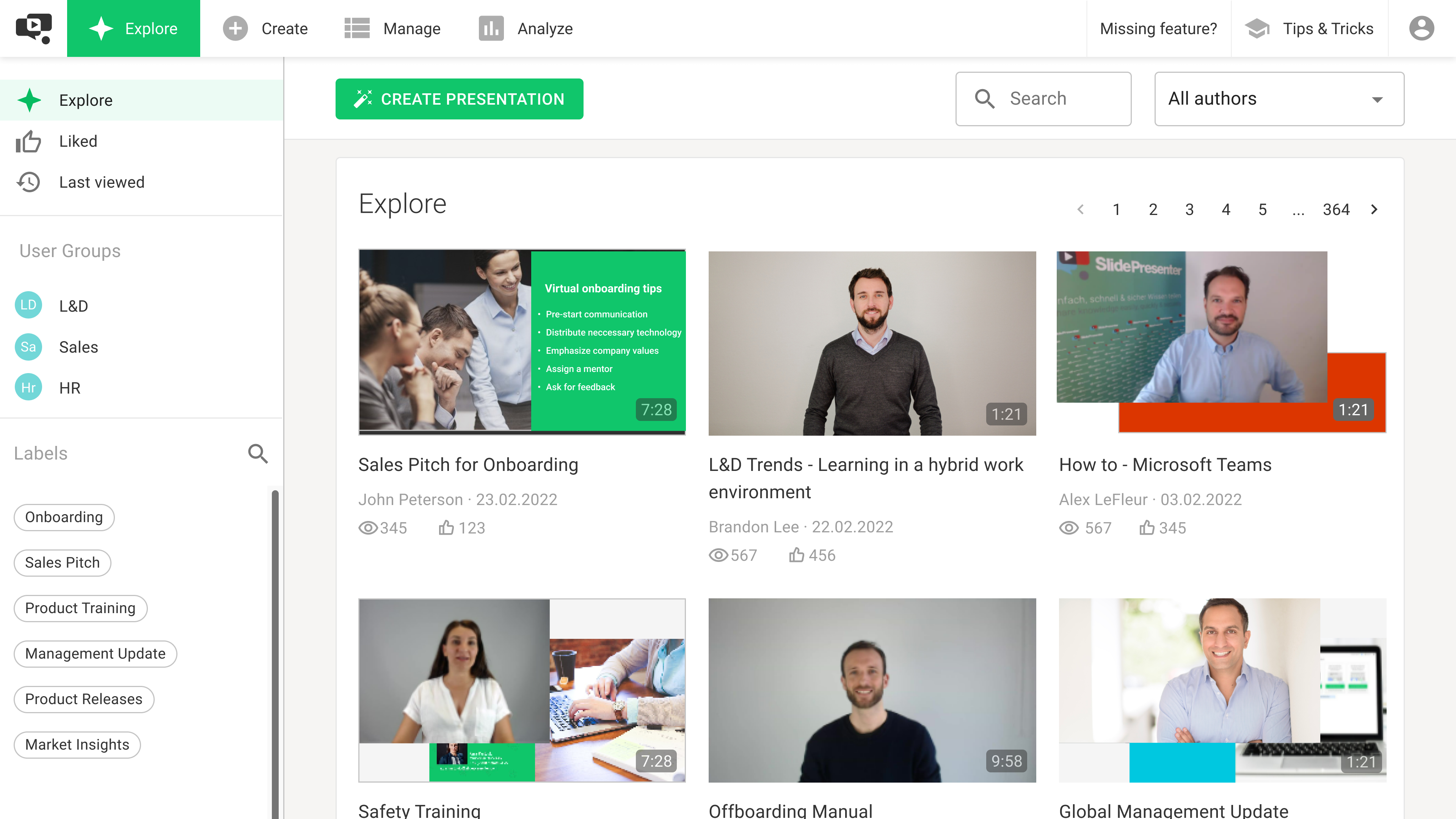
Task: Click the Analyze menu item
Action: click(x=526, y=28)
